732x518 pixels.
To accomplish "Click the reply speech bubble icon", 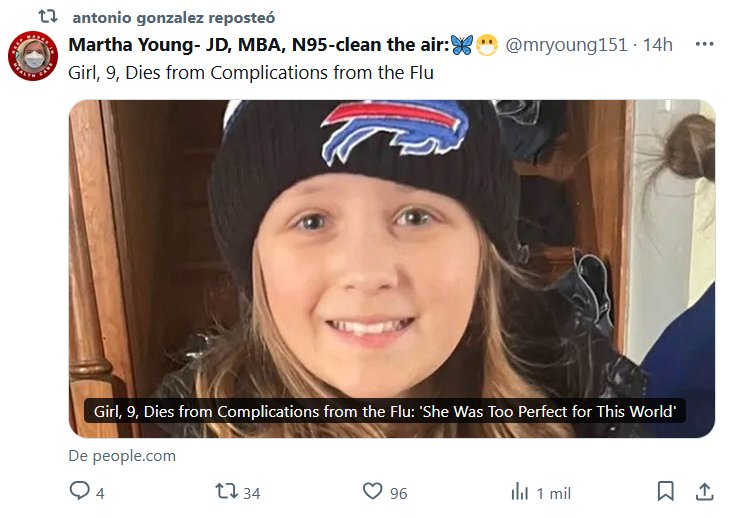I will pos(80,492).
